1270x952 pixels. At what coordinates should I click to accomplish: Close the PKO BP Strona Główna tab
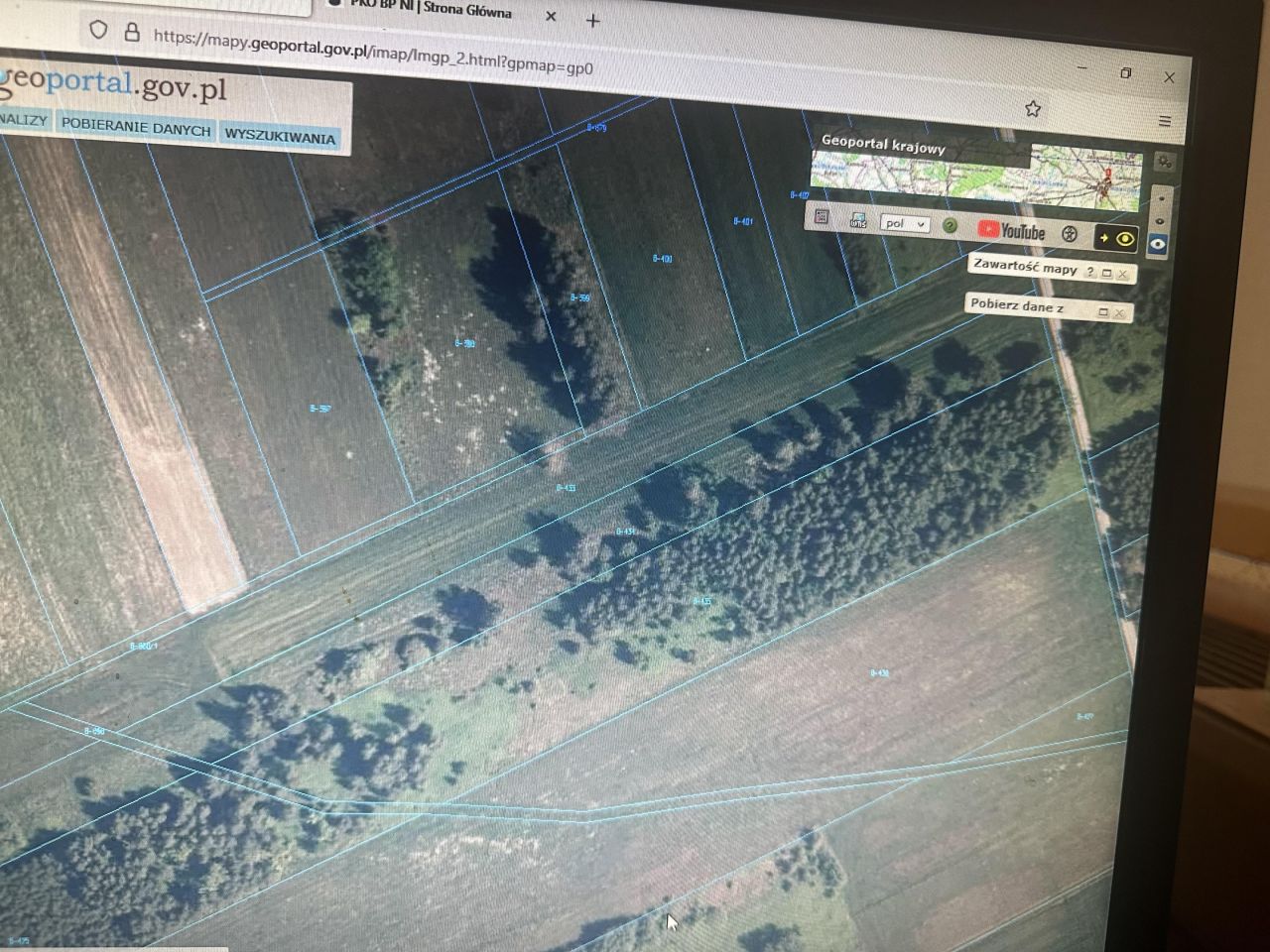pos(551,16)
